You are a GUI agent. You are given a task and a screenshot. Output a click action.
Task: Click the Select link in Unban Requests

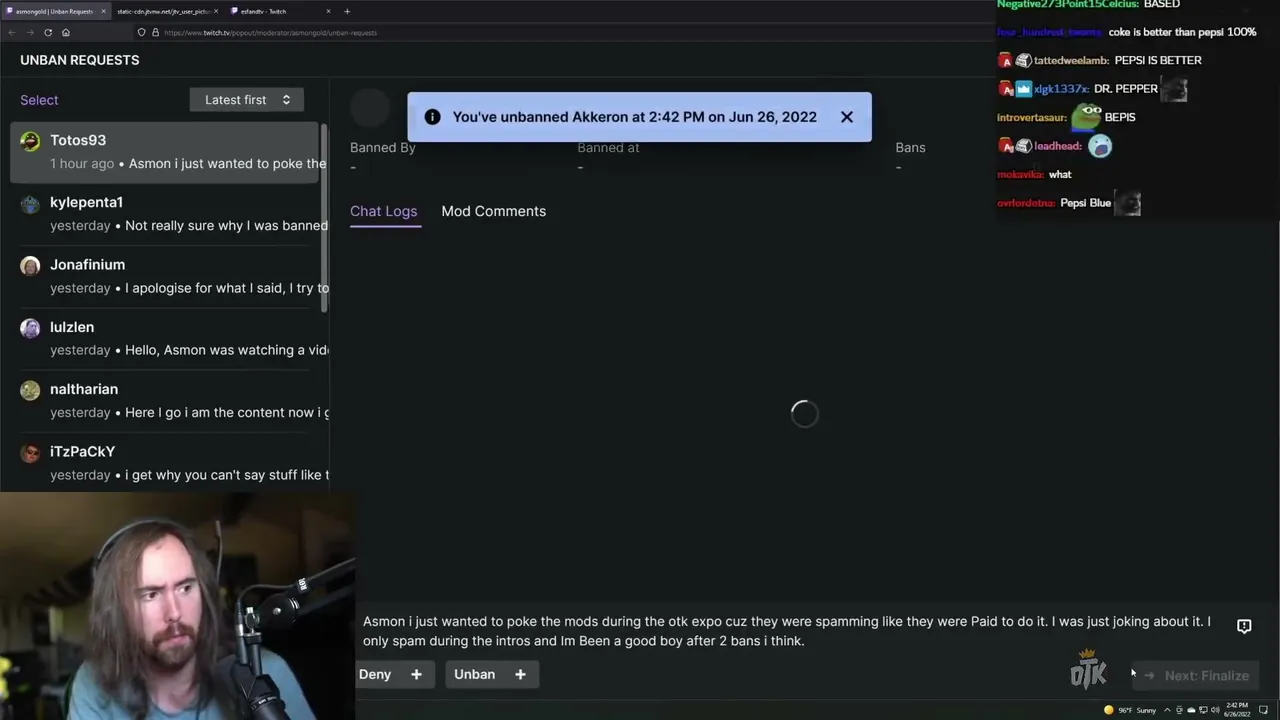click(x=39, y=100)
